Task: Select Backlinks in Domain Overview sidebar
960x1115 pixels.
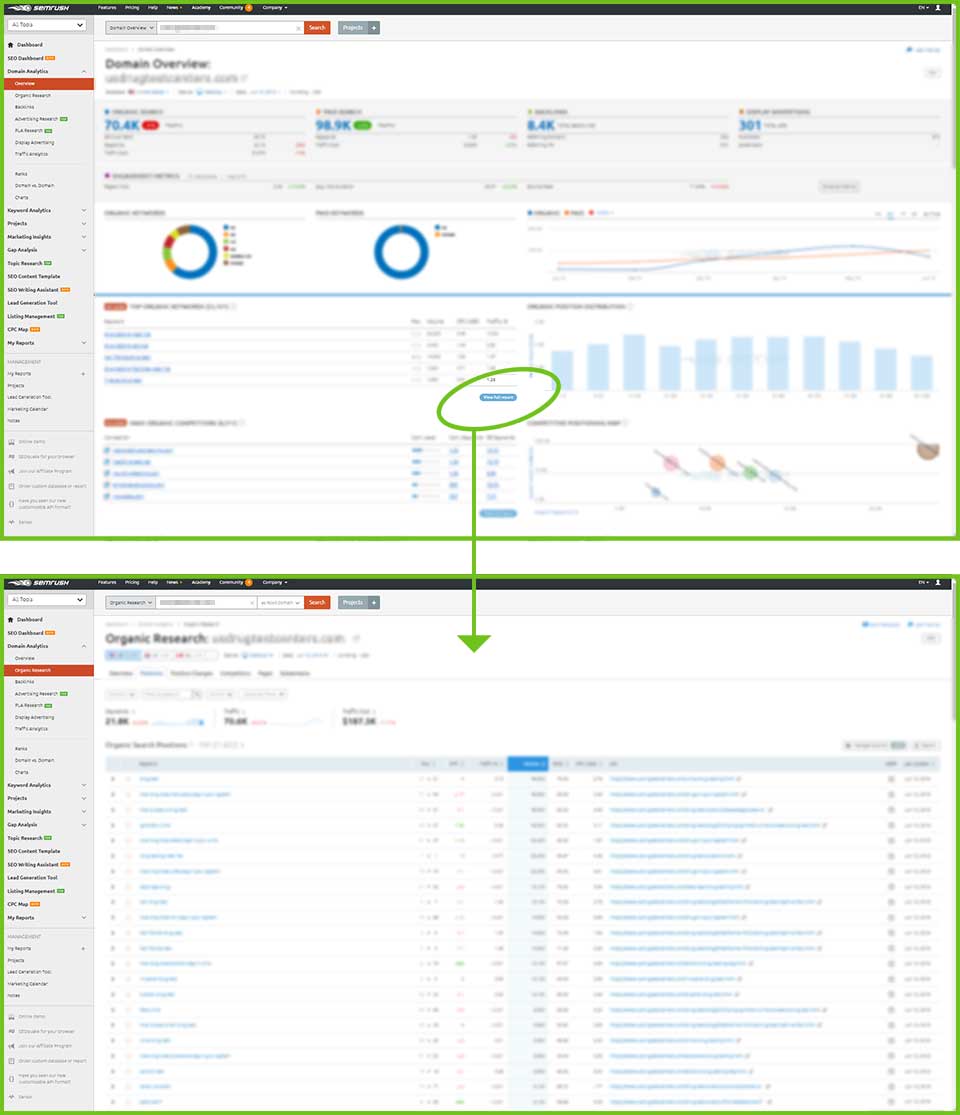Action: pyautogui.click(x=24, y=107)
